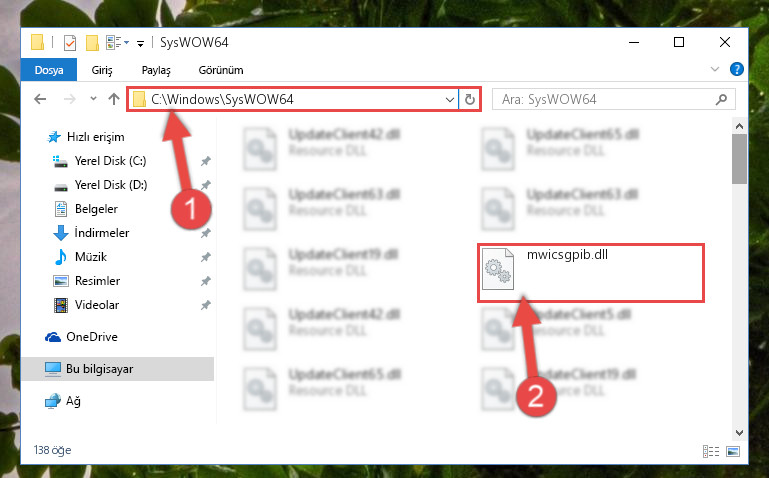
Task: Click the Properties icon in quick access toolbar
Action: coord(70,43)
